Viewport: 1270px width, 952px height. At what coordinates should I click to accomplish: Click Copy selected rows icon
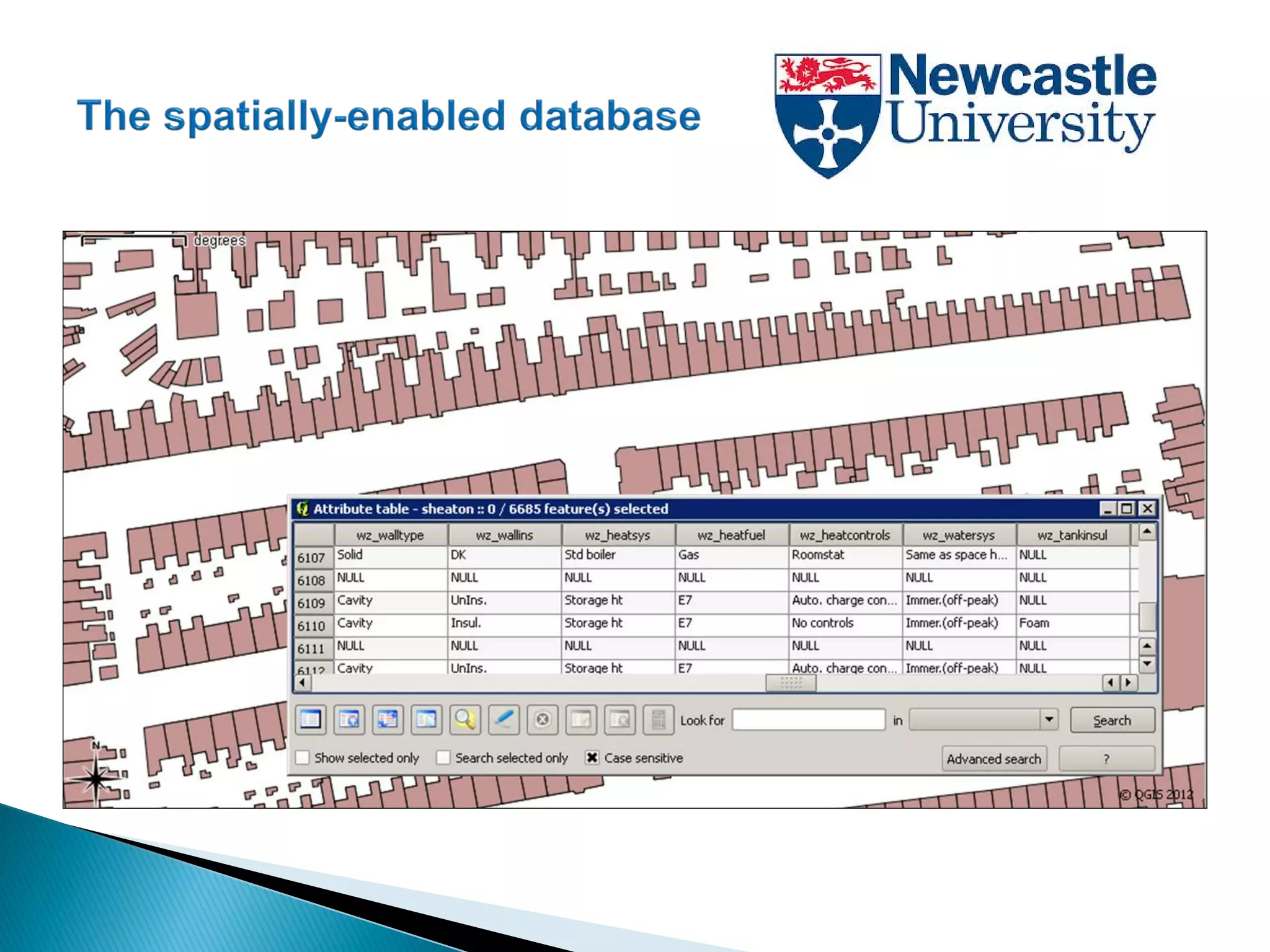point(426,720)
